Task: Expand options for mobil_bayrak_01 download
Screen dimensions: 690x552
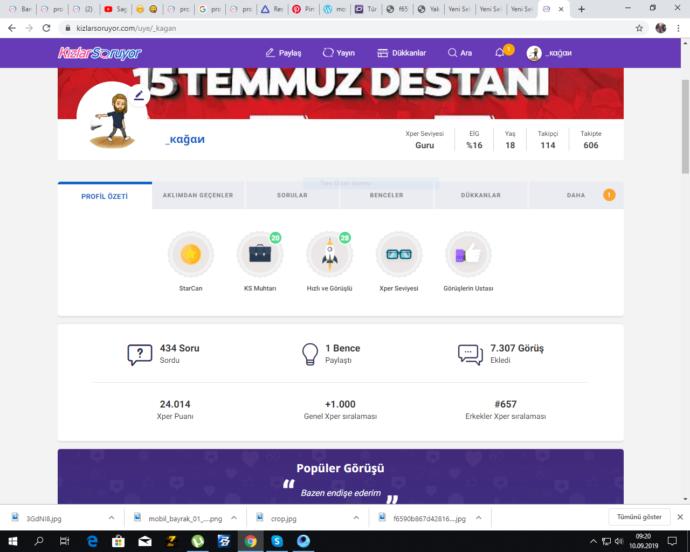Action: pos(234,518)
